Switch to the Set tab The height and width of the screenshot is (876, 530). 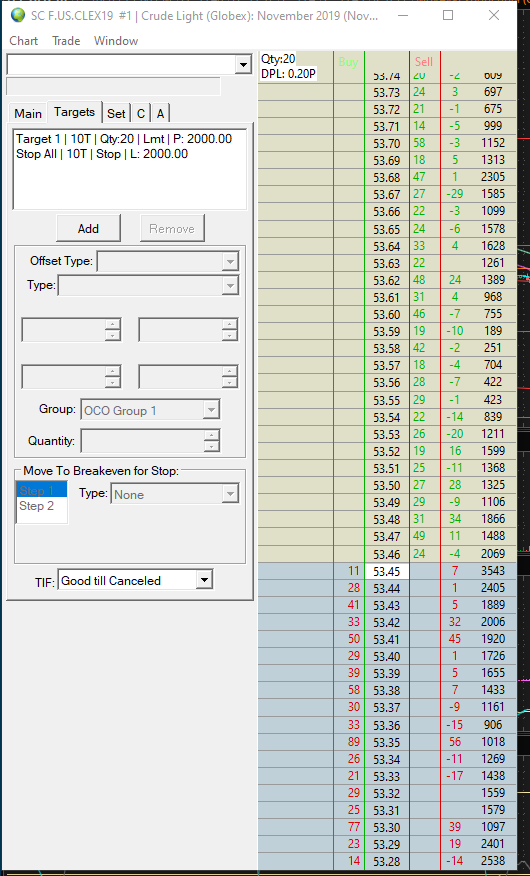[x=116, y=113]
